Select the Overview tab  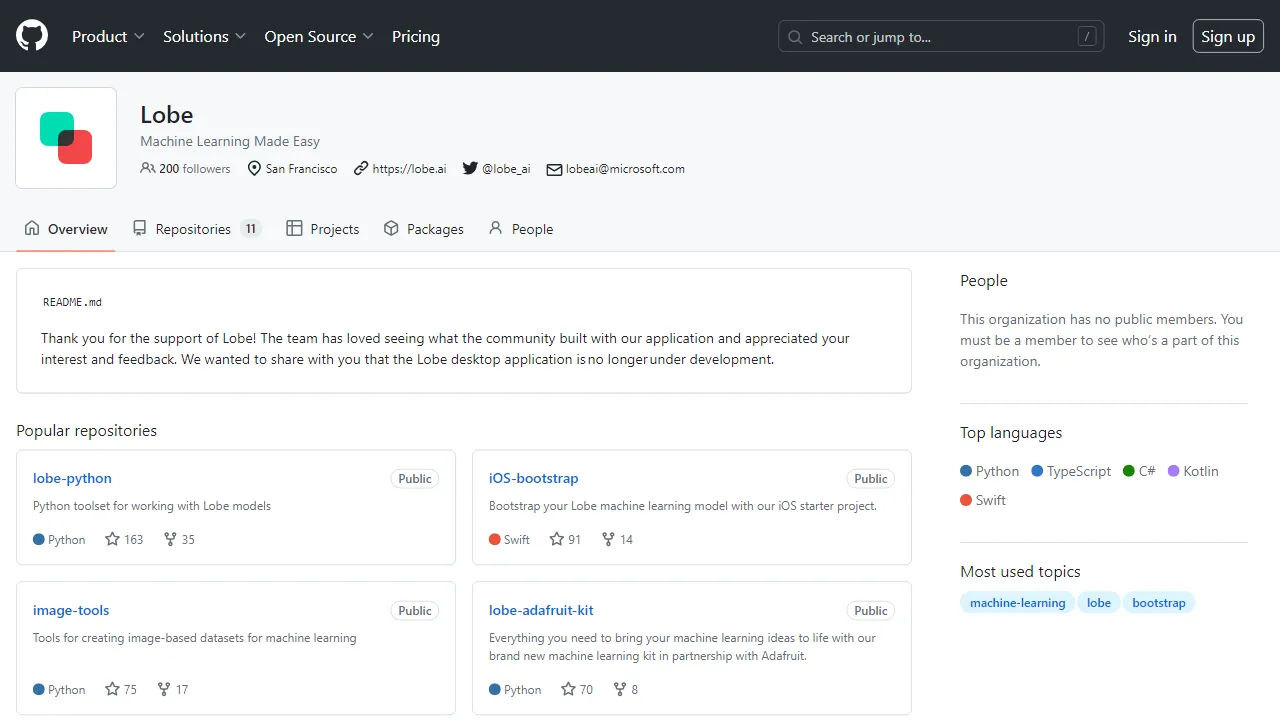click(66, 229)
